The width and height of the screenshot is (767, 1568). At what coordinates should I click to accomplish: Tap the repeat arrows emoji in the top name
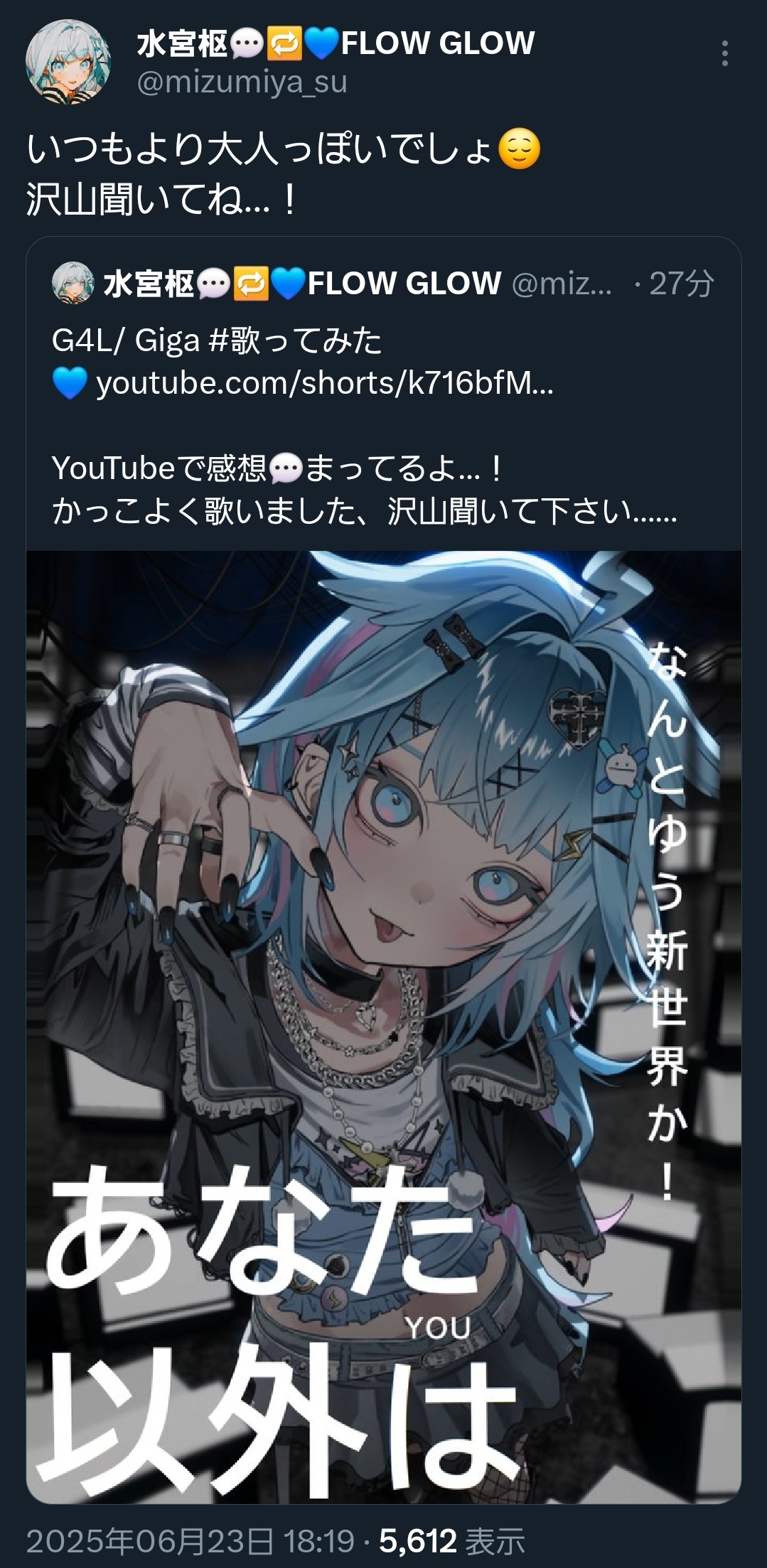click(x=284, y=43)
